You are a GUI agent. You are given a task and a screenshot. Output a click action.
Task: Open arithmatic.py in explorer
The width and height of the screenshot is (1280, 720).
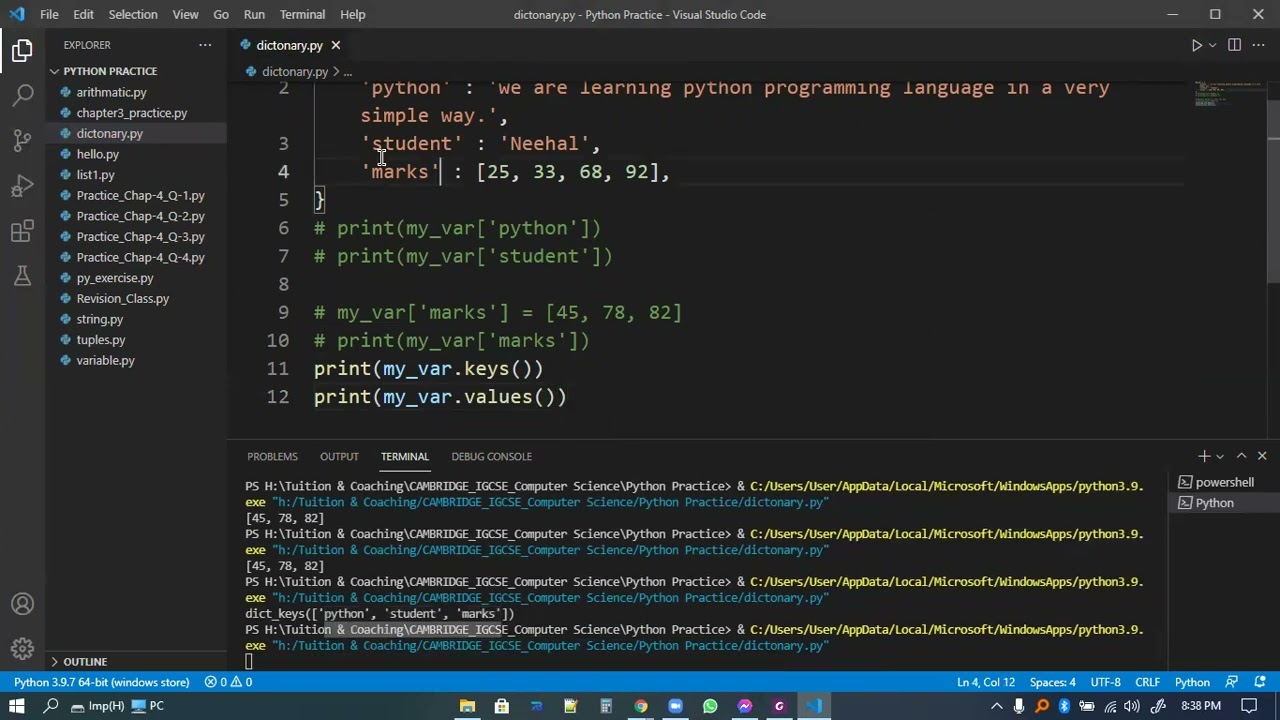[x=111, y=92]
